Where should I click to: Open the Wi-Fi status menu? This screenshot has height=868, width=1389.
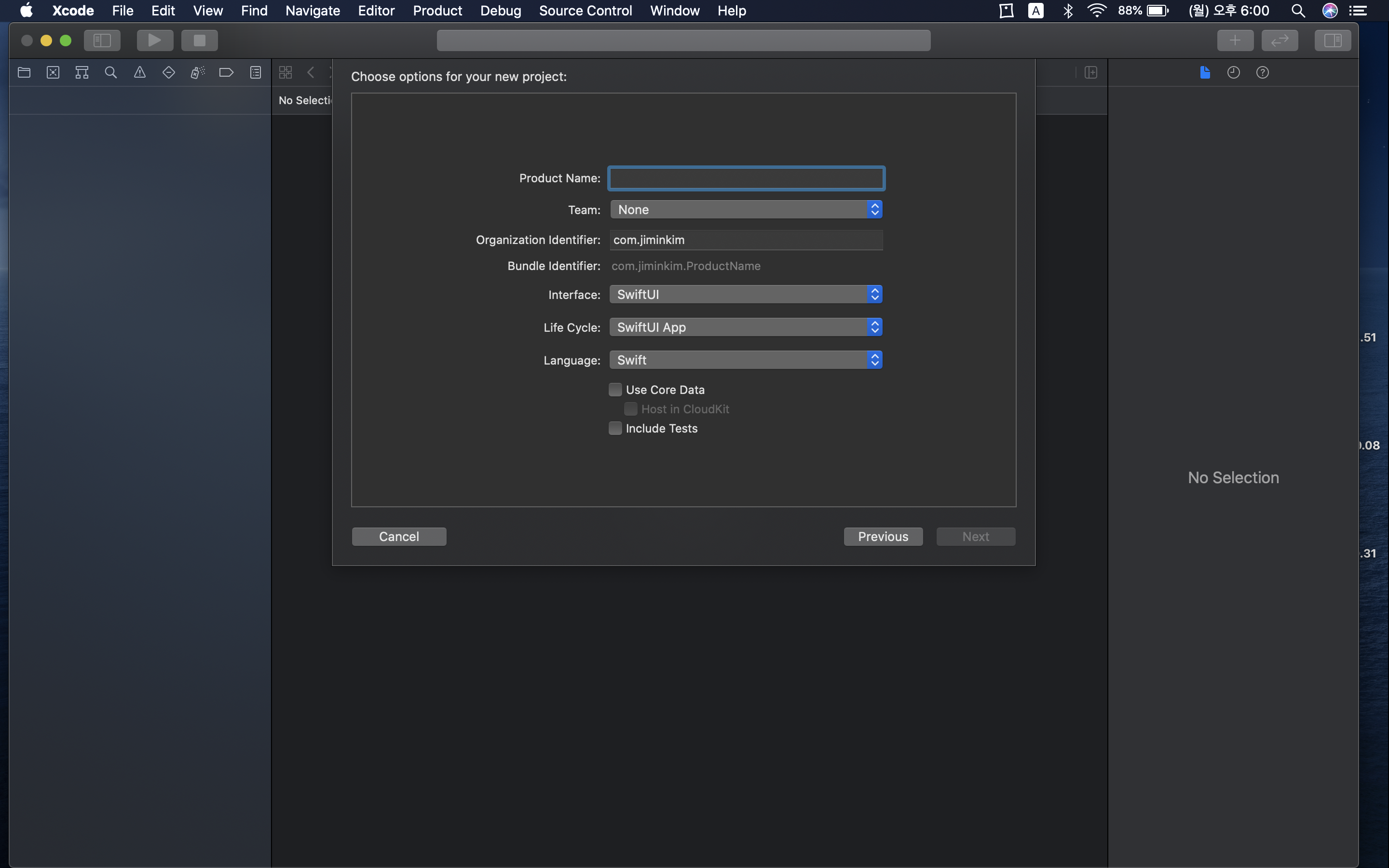[x=1097, y=10]
